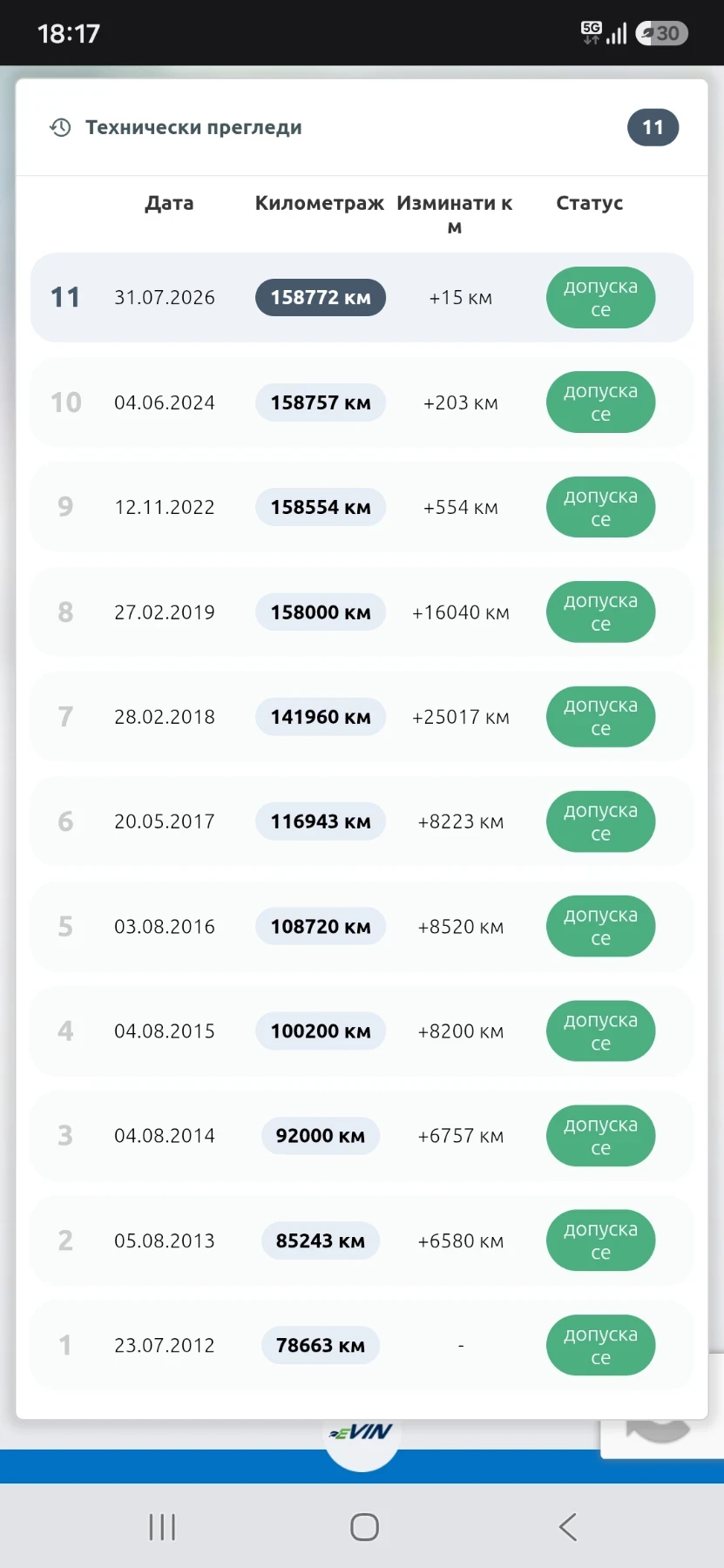Tap the Android home button

364,1526
